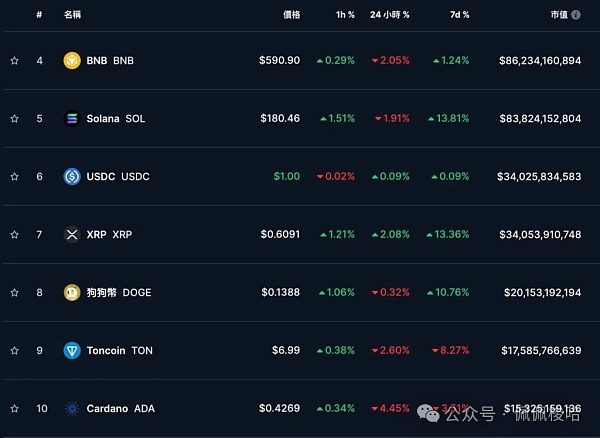Click the Cardano logo icon

click(72, 408)
